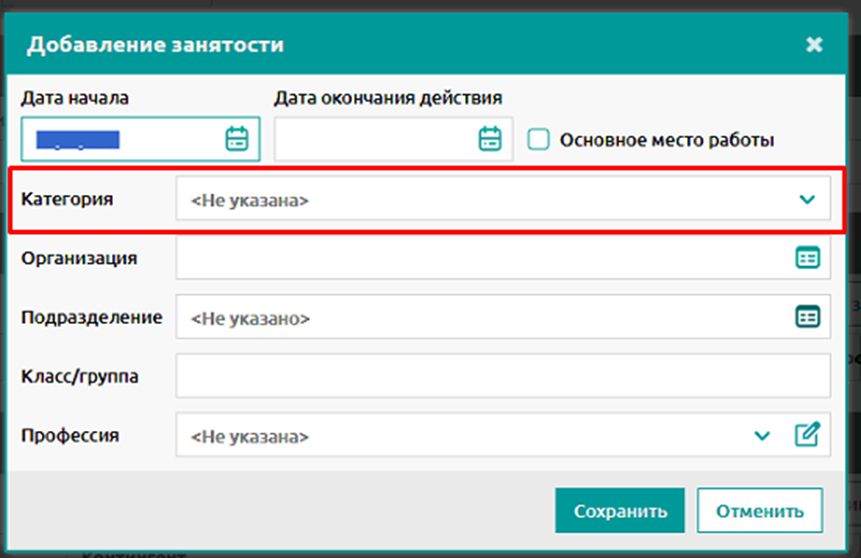Open the Категория combo box showing <Не указана>
861x558 pixels.
(502, 198)
